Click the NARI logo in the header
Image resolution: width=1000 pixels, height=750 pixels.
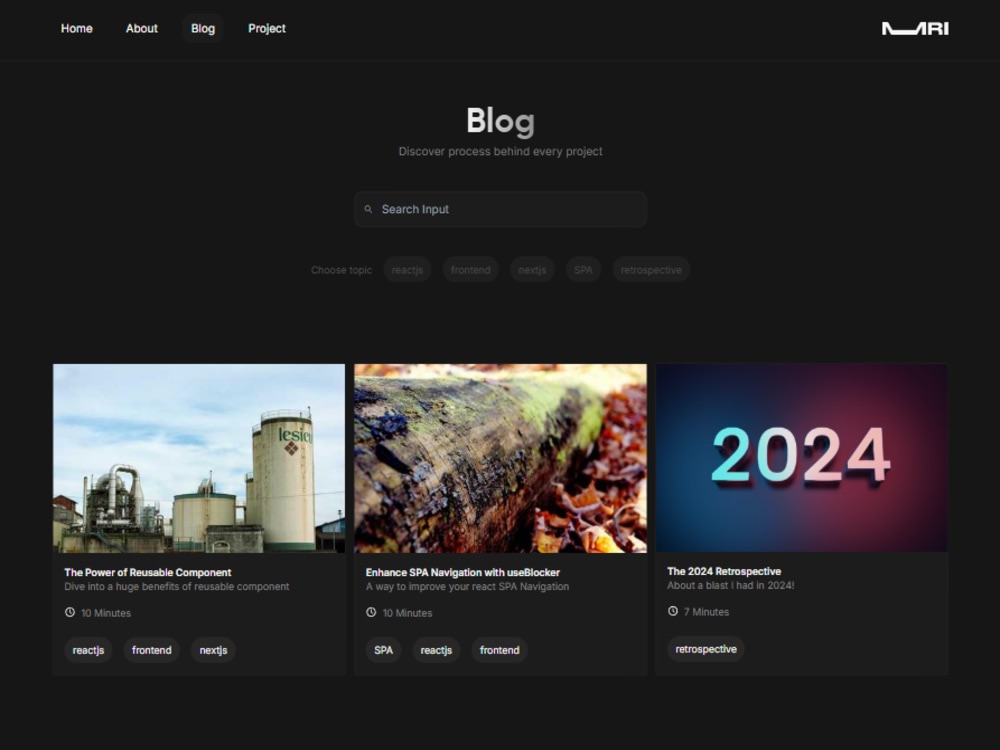pos(915,29)
